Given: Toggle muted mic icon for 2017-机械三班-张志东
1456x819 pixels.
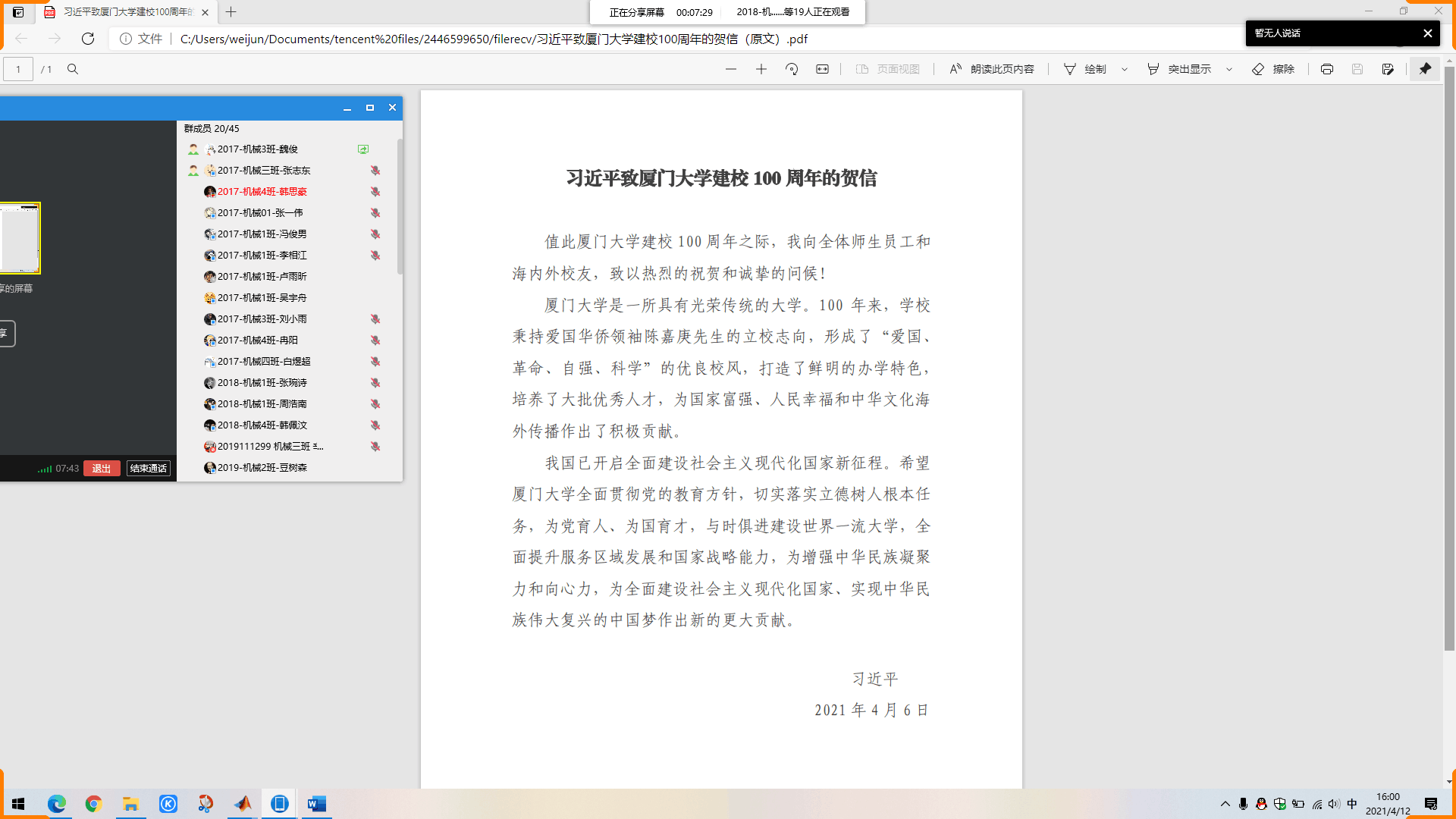Looking at the screenshot, I should point(375,171).
